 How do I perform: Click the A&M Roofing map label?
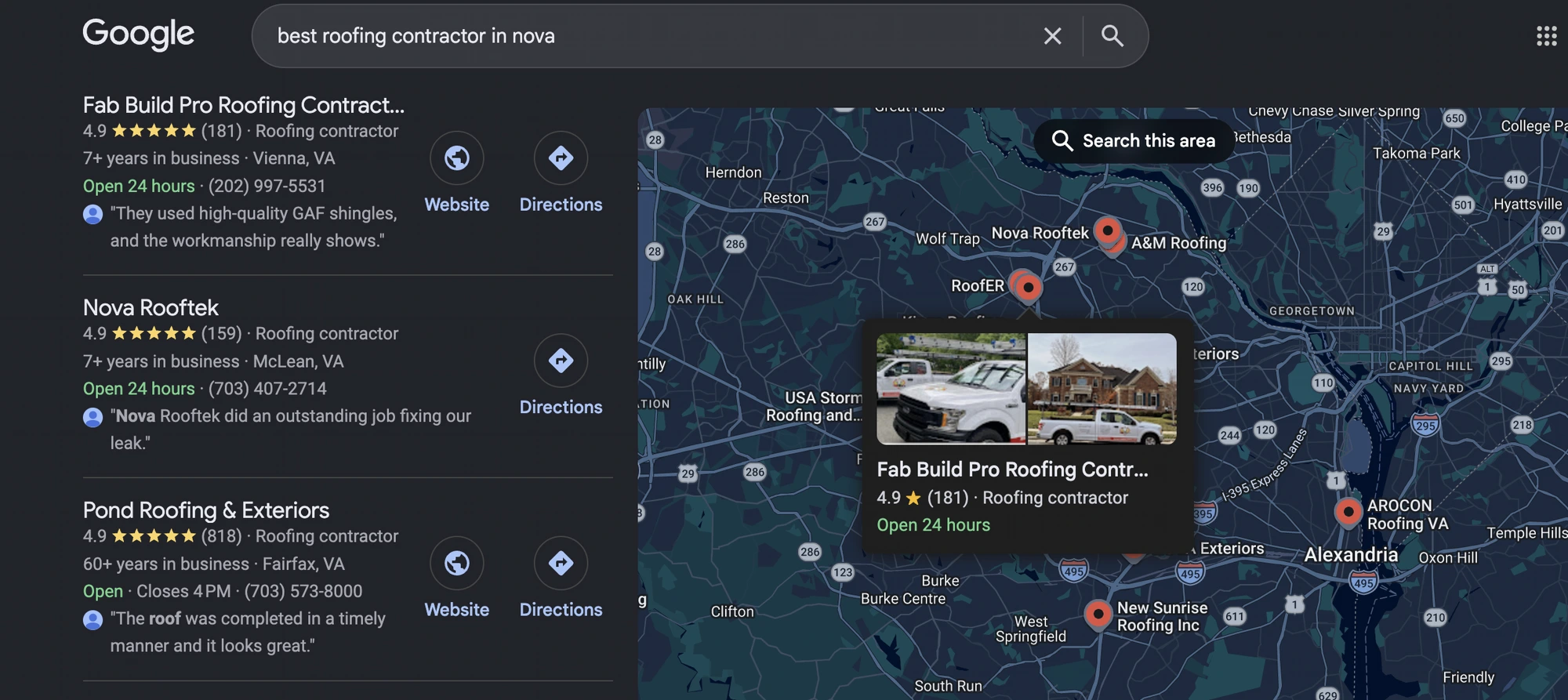pos(1178,243)
